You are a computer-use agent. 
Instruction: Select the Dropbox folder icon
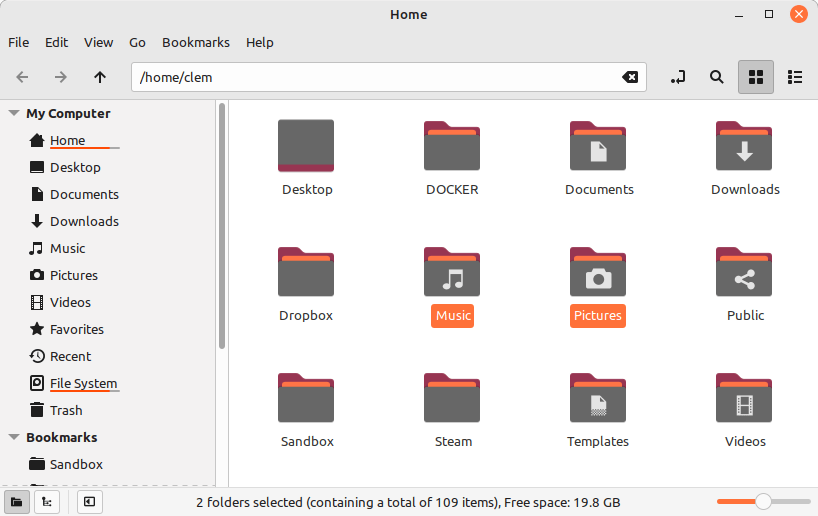(x=306, y=272)
